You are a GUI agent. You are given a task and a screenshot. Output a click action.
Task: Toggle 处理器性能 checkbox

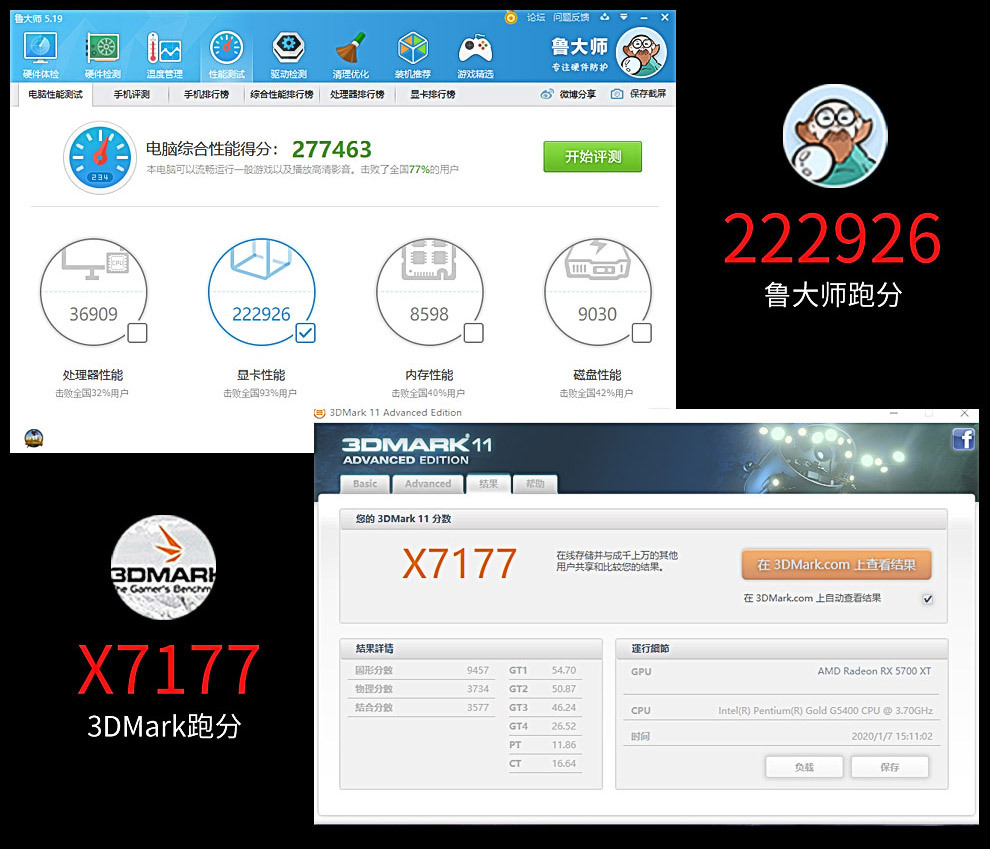click(x=137, y=333)
